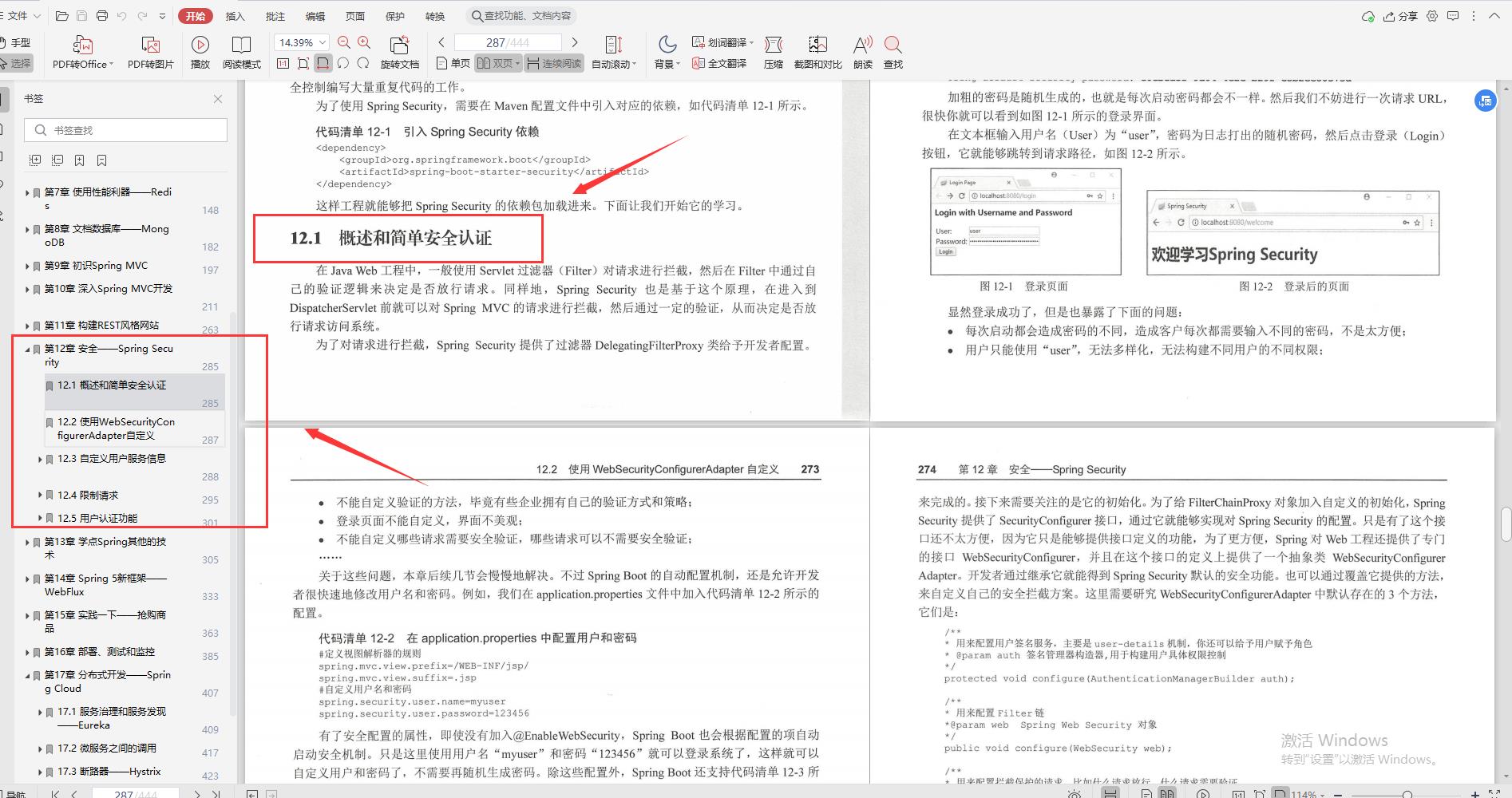This screenshot has width=1512, height=798.
Task: Expand 第7章 使用性能利器 bookmark
Action: click(x=27, y=192)
